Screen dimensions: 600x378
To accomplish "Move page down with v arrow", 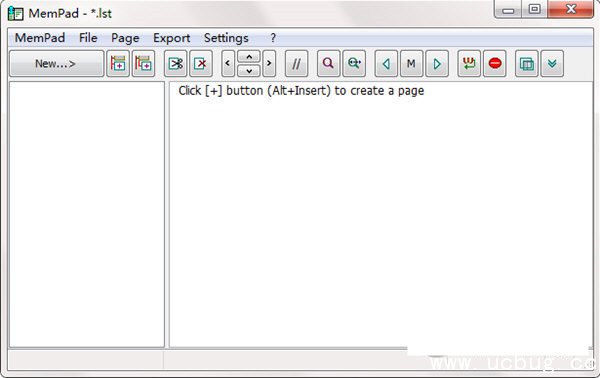I will click(249, 70).
